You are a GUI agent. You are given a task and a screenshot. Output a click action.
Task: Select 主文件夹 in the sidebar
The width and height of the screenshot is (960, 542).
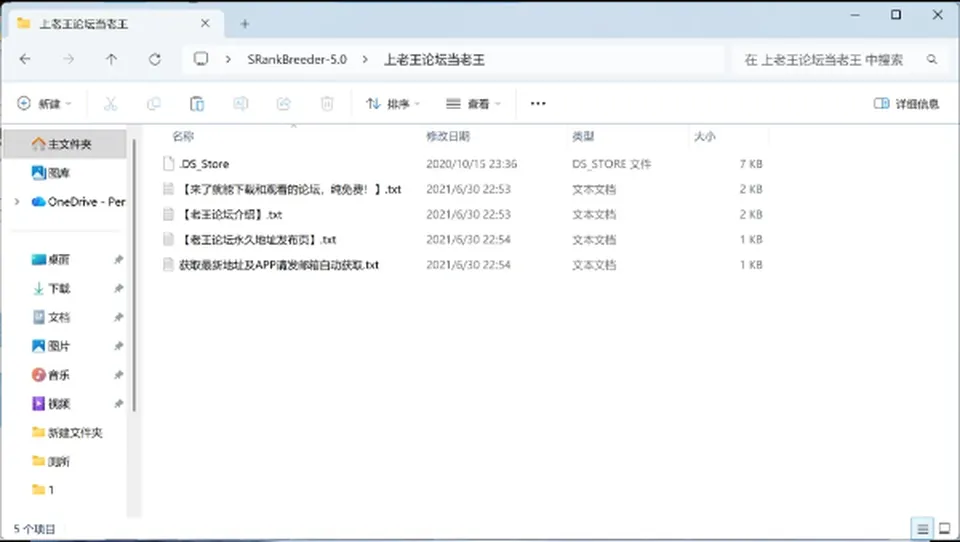(65, 144)
